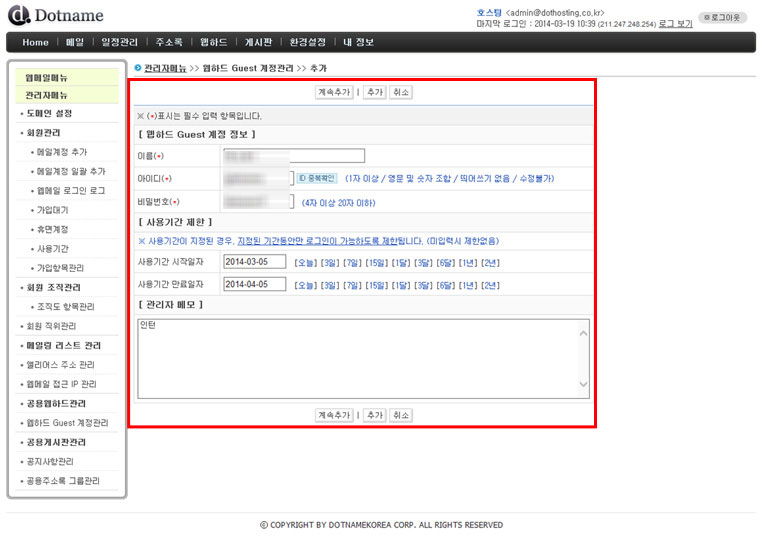Click inside the 관리자 메모 textarea
The width and height of the screenshot is (760, 536).
[360, 358]
